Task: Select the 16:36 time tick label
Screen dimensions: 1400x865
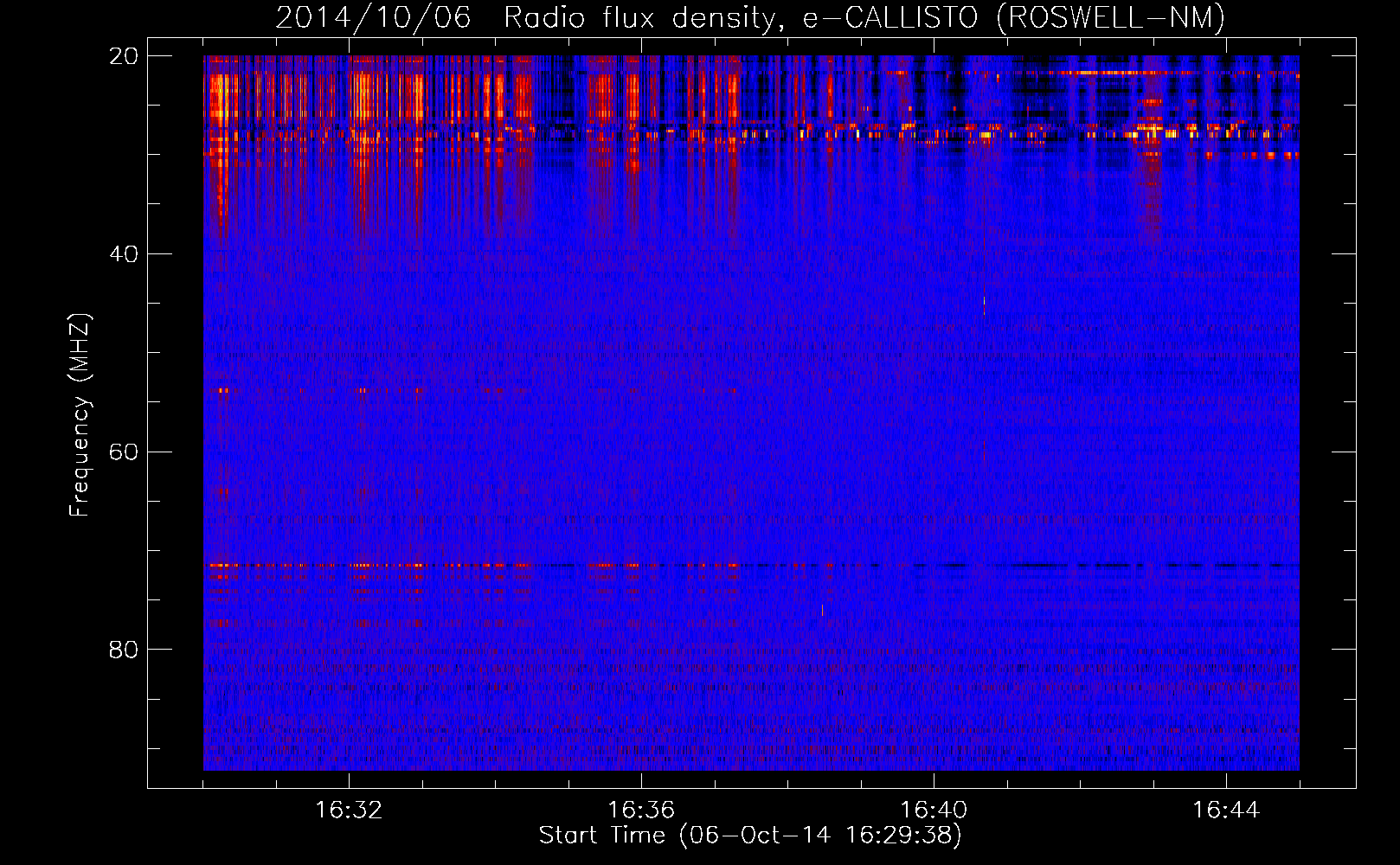Action: [641, 810]
